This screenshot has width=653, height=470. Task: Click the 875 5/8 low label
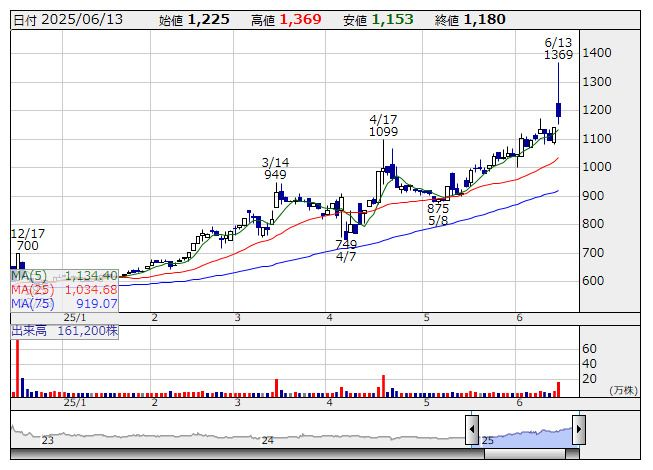tap(438, 214)
